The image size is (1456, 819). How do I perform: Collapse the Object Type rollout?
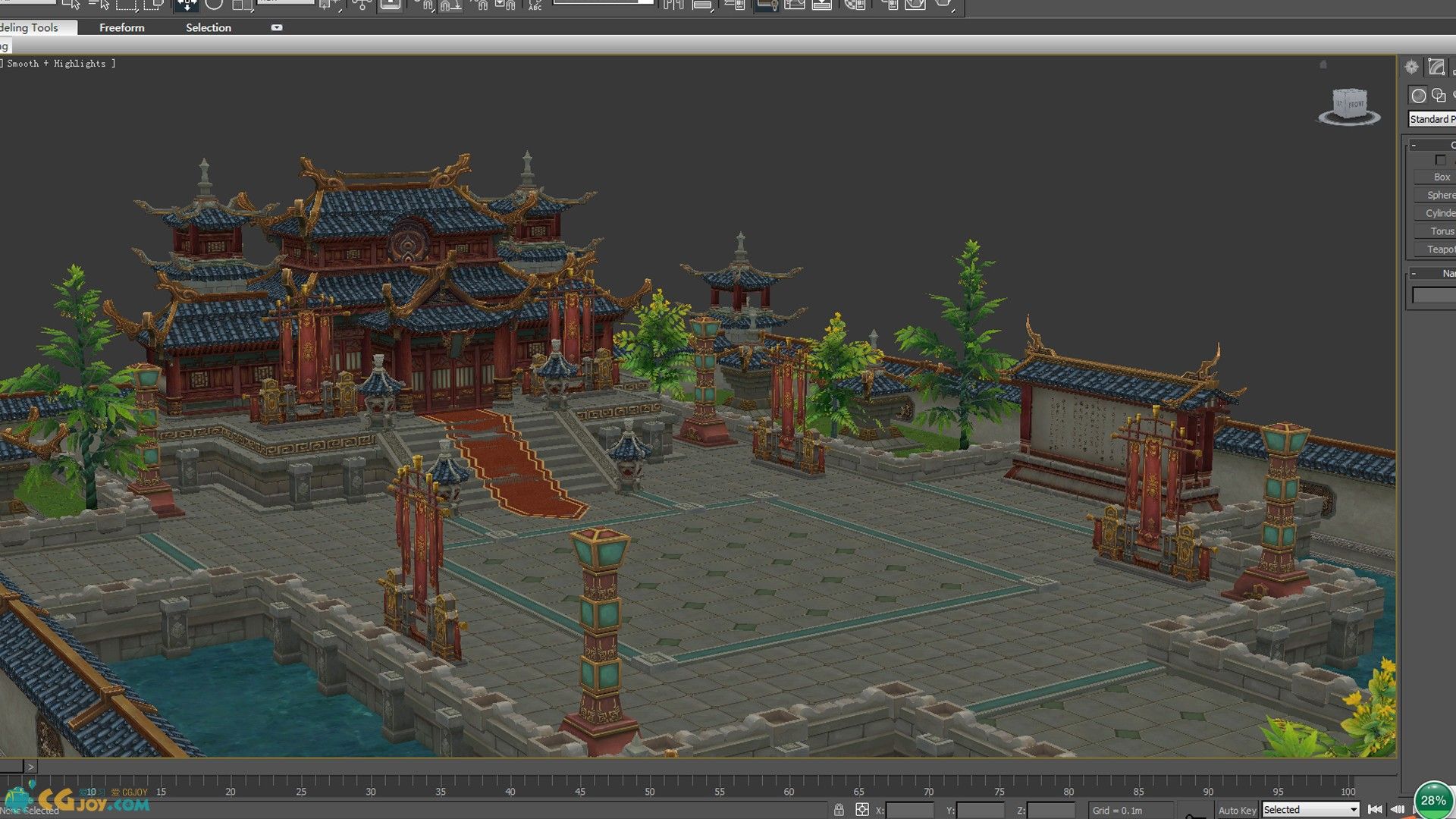click(1414, 145)
